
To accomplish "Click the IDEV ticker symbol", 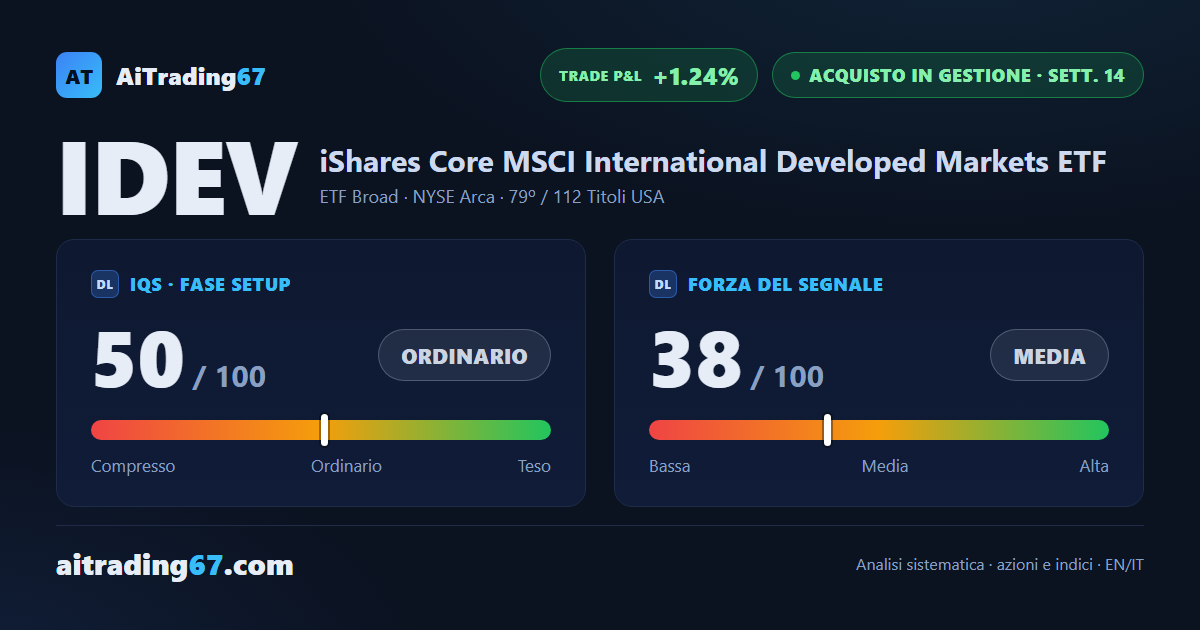I will (178, 179).
